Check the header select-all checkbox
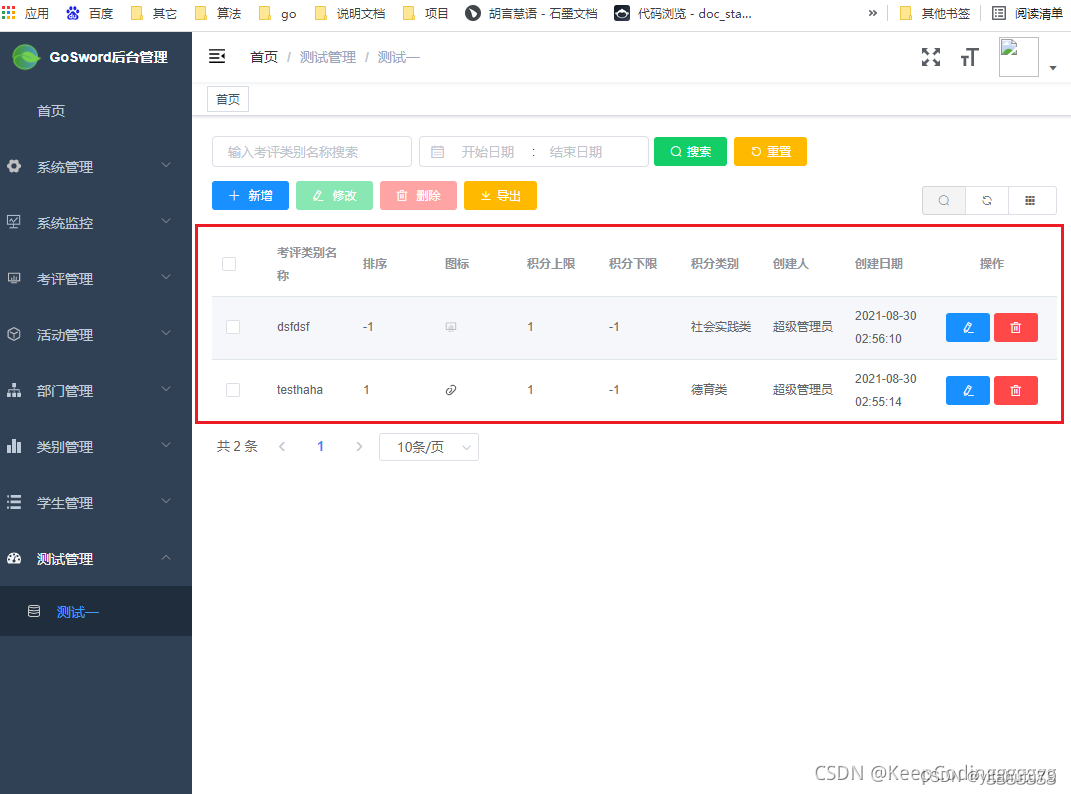 229,263
